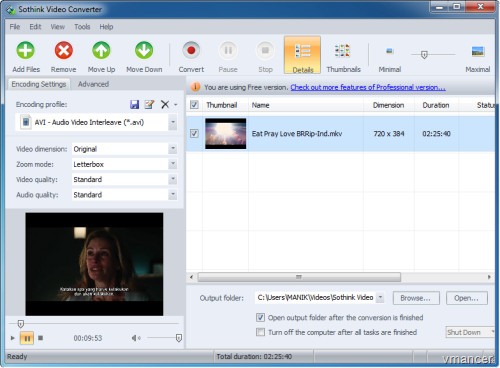This screenshot has height=368, width=500.
Task: Click the horizontal scrollbar thumb of file list
Action: point(299,277)
